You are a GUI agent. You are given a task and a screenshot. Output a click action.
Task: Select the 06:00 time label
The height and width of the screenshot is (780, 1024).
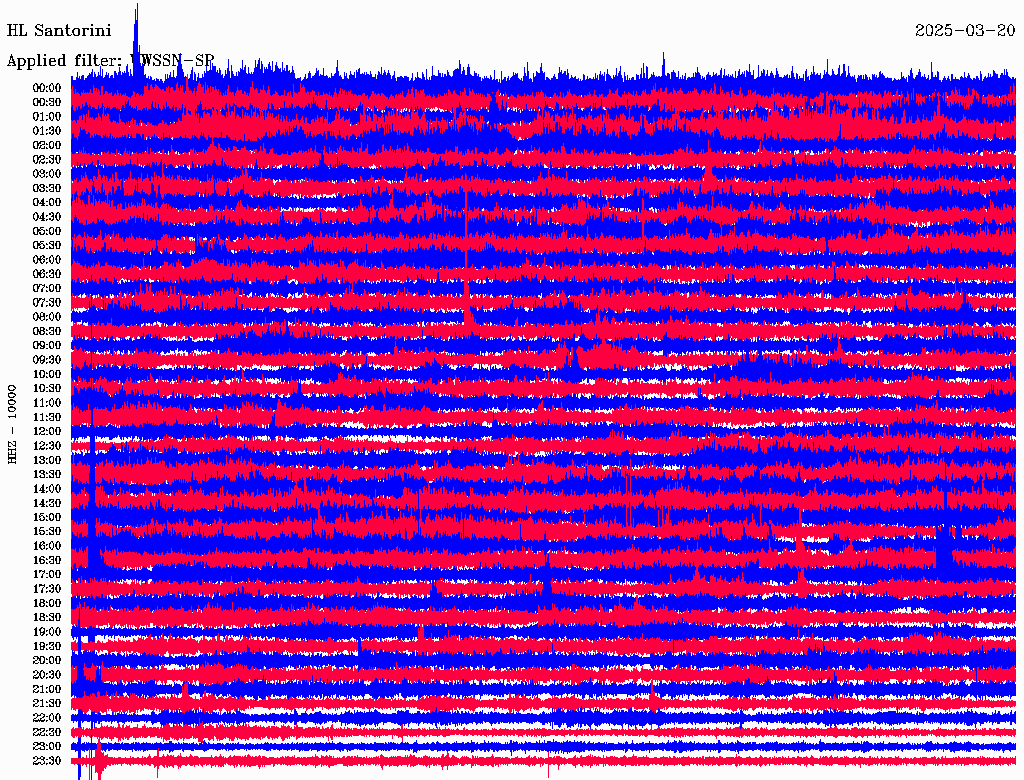tap(47, 260)
